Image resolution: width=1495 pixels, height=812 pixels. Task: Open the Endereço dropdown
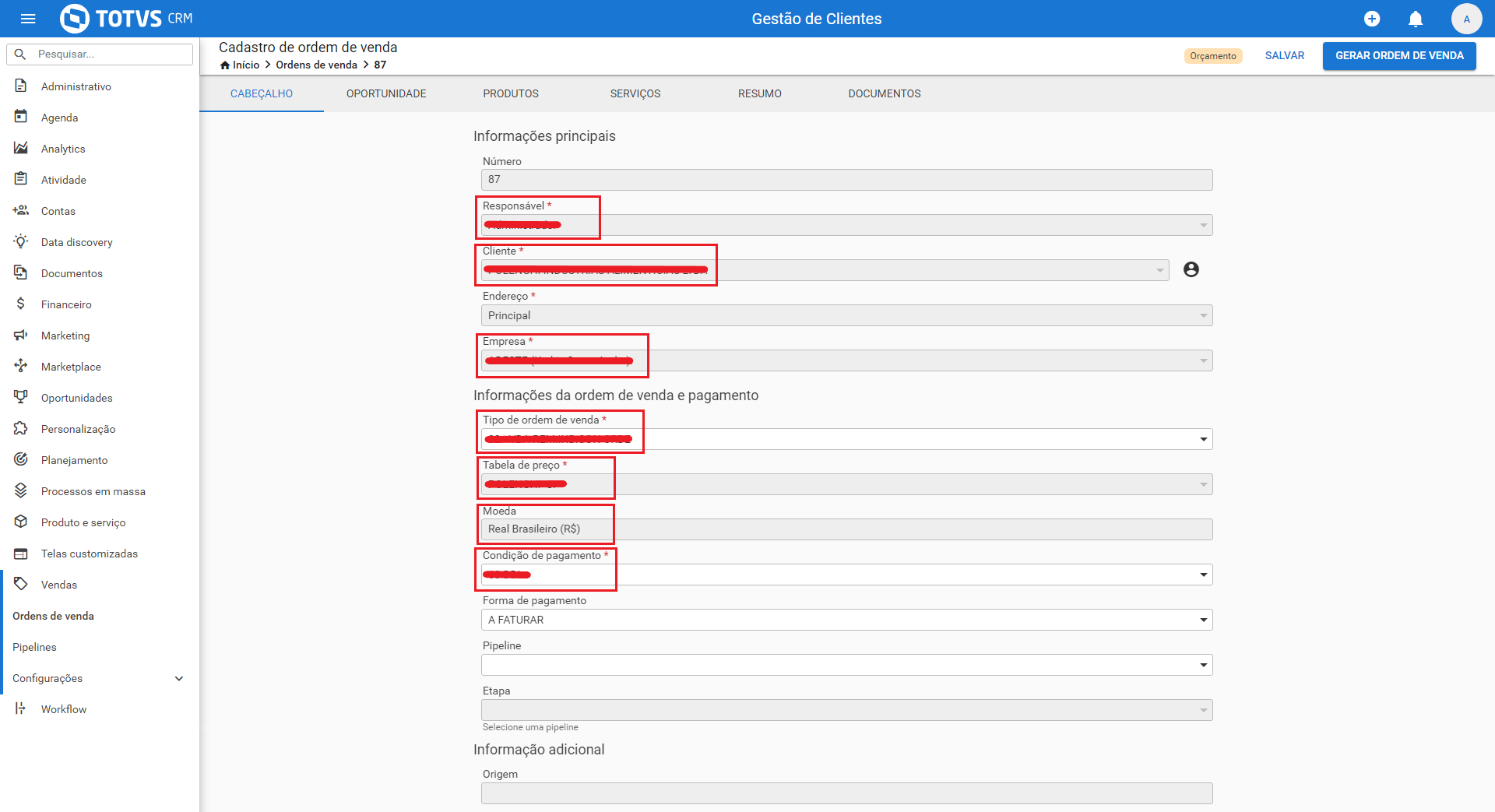[x=847, y=315]
